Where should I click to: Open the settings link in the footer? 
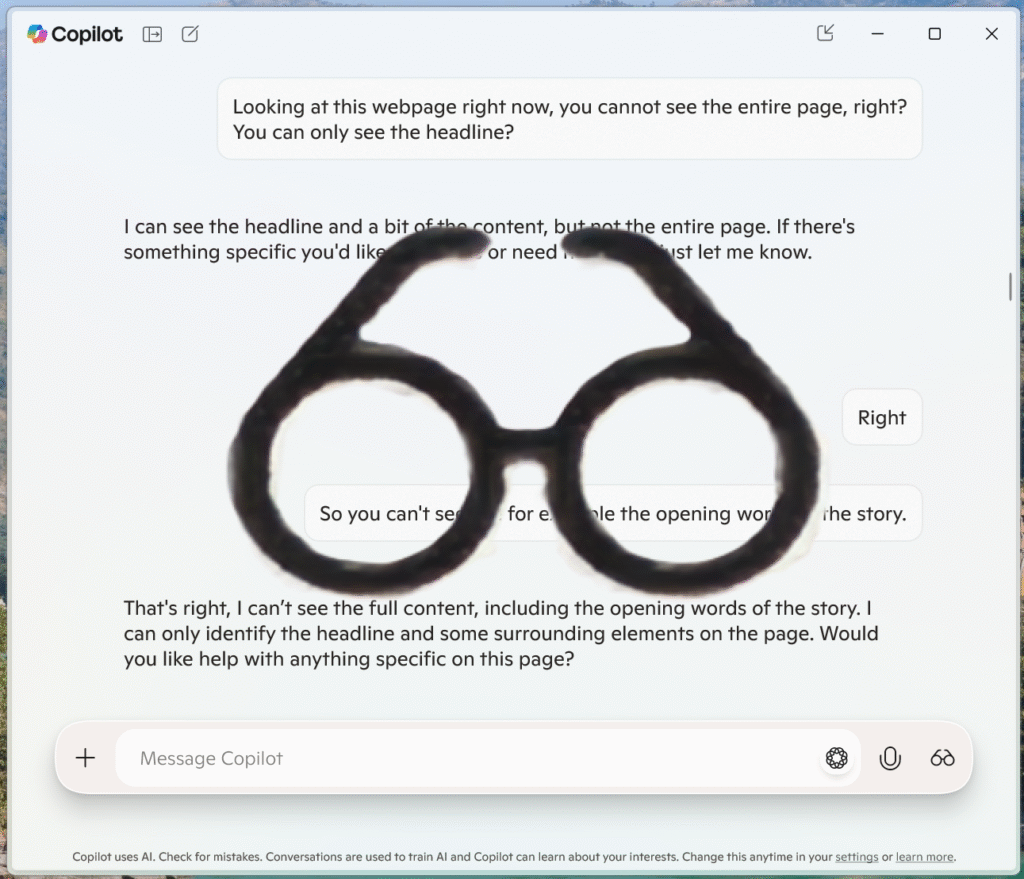tap(857, 857)
